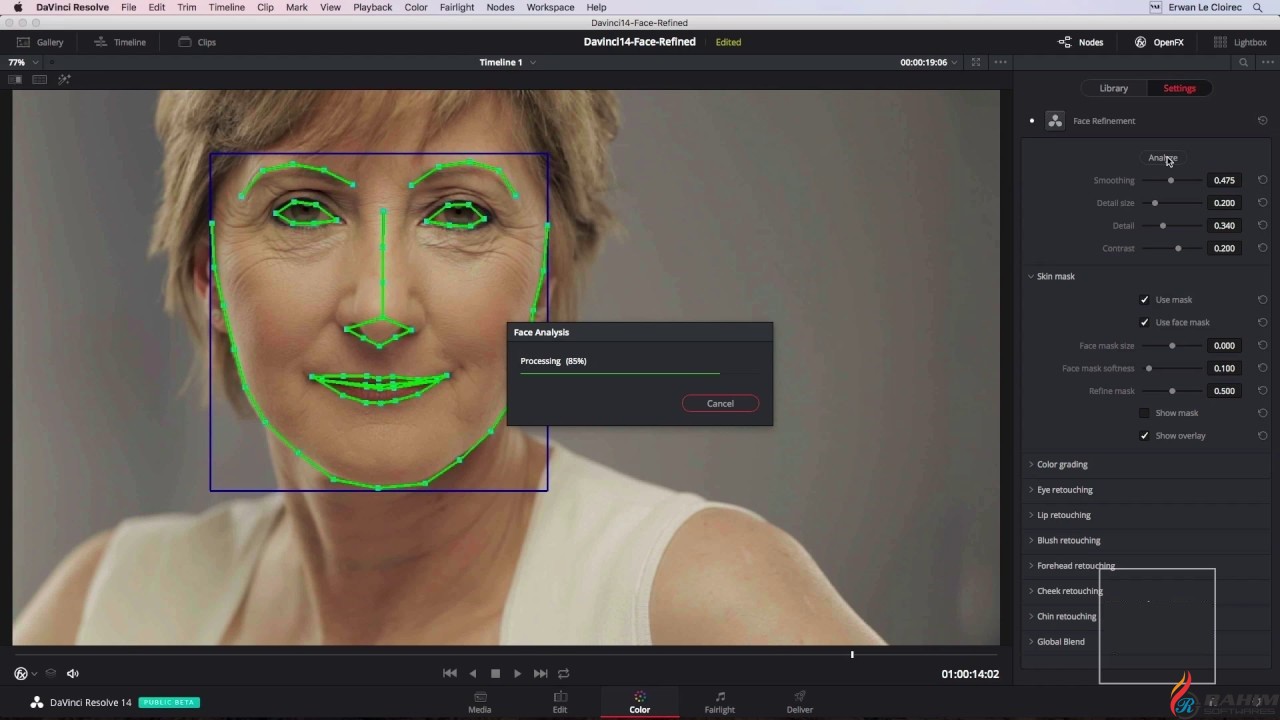The height and width of the screenshot is (720, 1280).
Task: Expand the Color grading section
Action: [x=1062, y=465]
